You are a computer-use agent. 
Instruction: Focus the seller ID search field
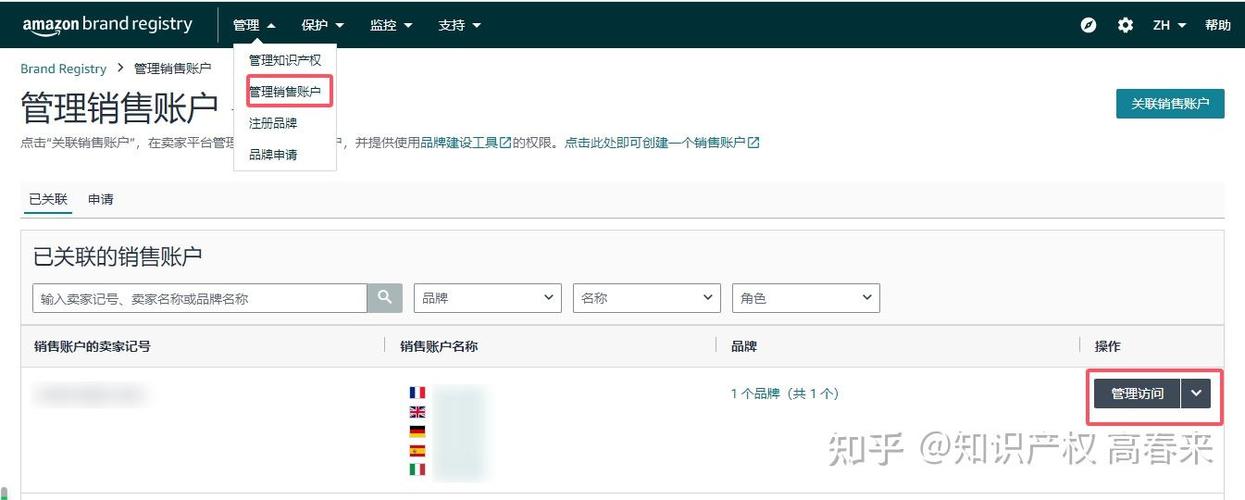pyautogui.click(x=200, y=298)
